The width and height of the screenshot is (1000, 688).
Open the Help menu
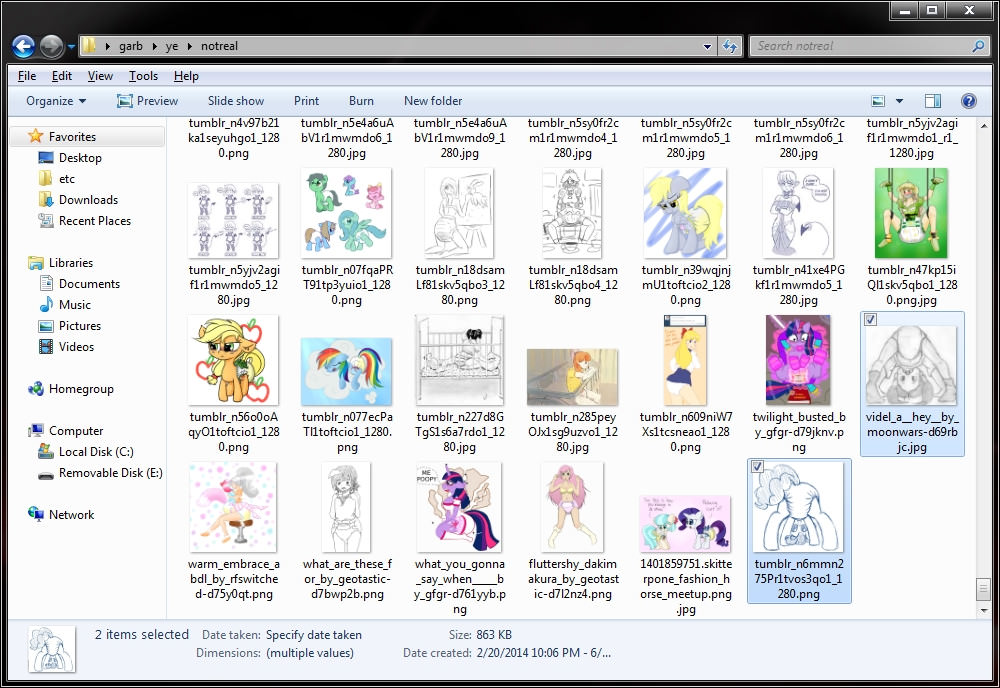point(186,76)
